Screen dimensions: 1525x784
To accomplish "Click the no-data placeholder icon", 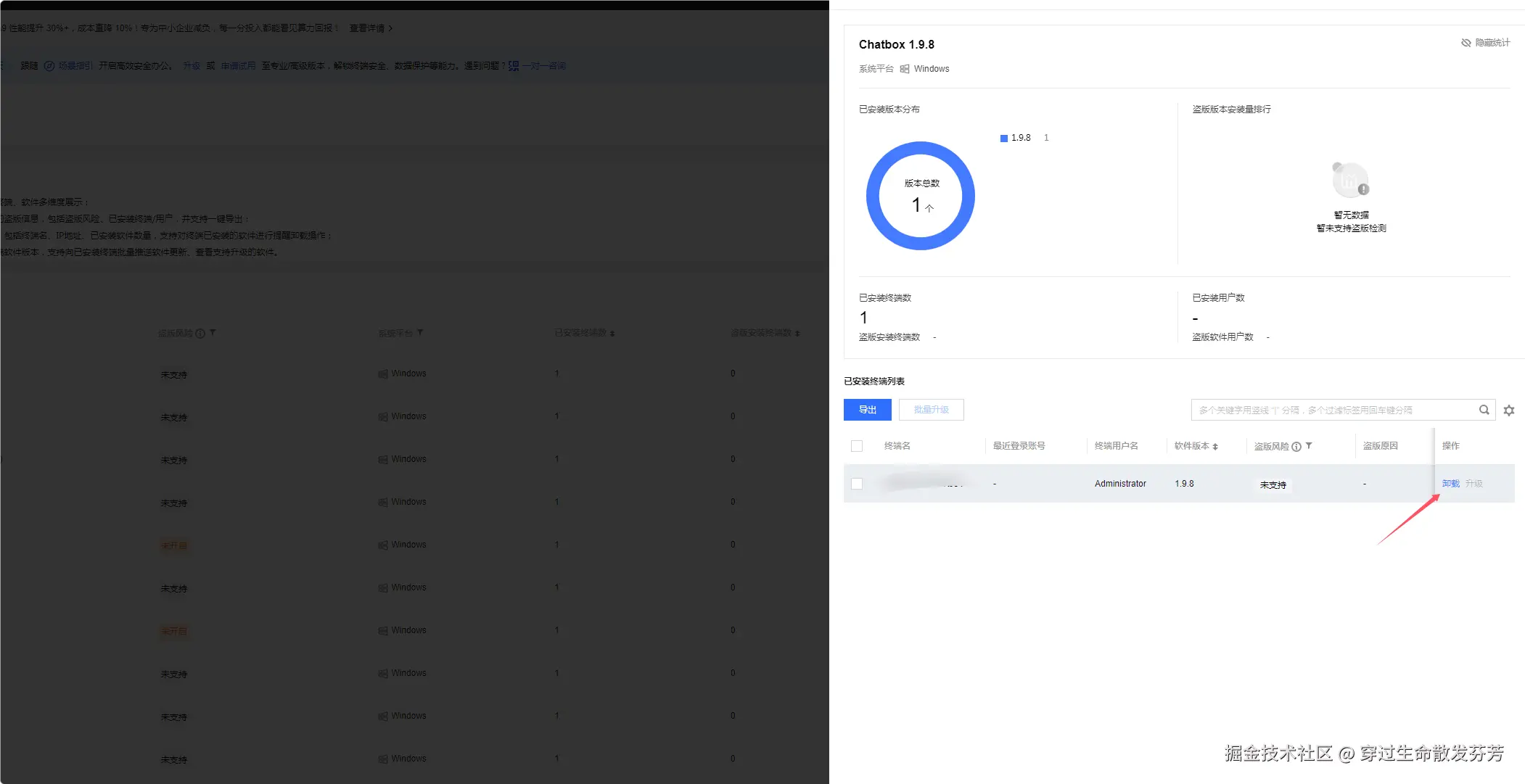I will (x=1350, y=180).
